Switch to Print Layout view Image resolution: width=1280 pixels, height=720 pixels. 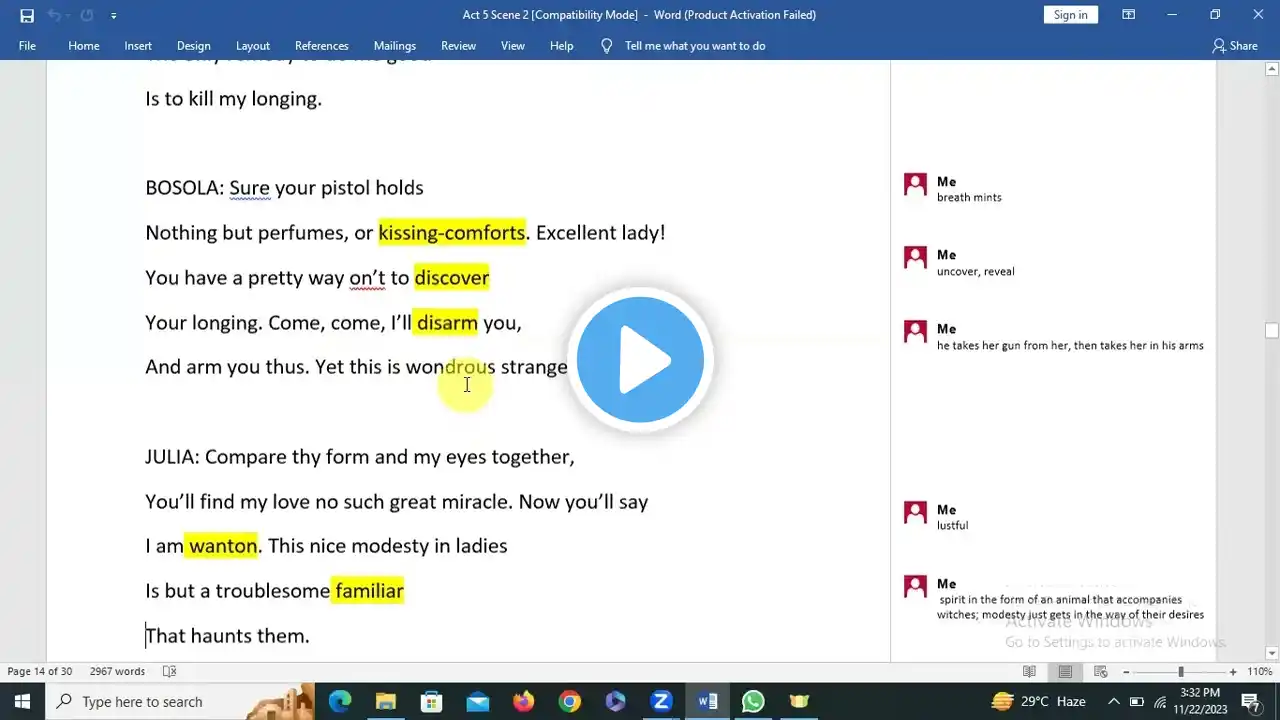coord(1065,672)
